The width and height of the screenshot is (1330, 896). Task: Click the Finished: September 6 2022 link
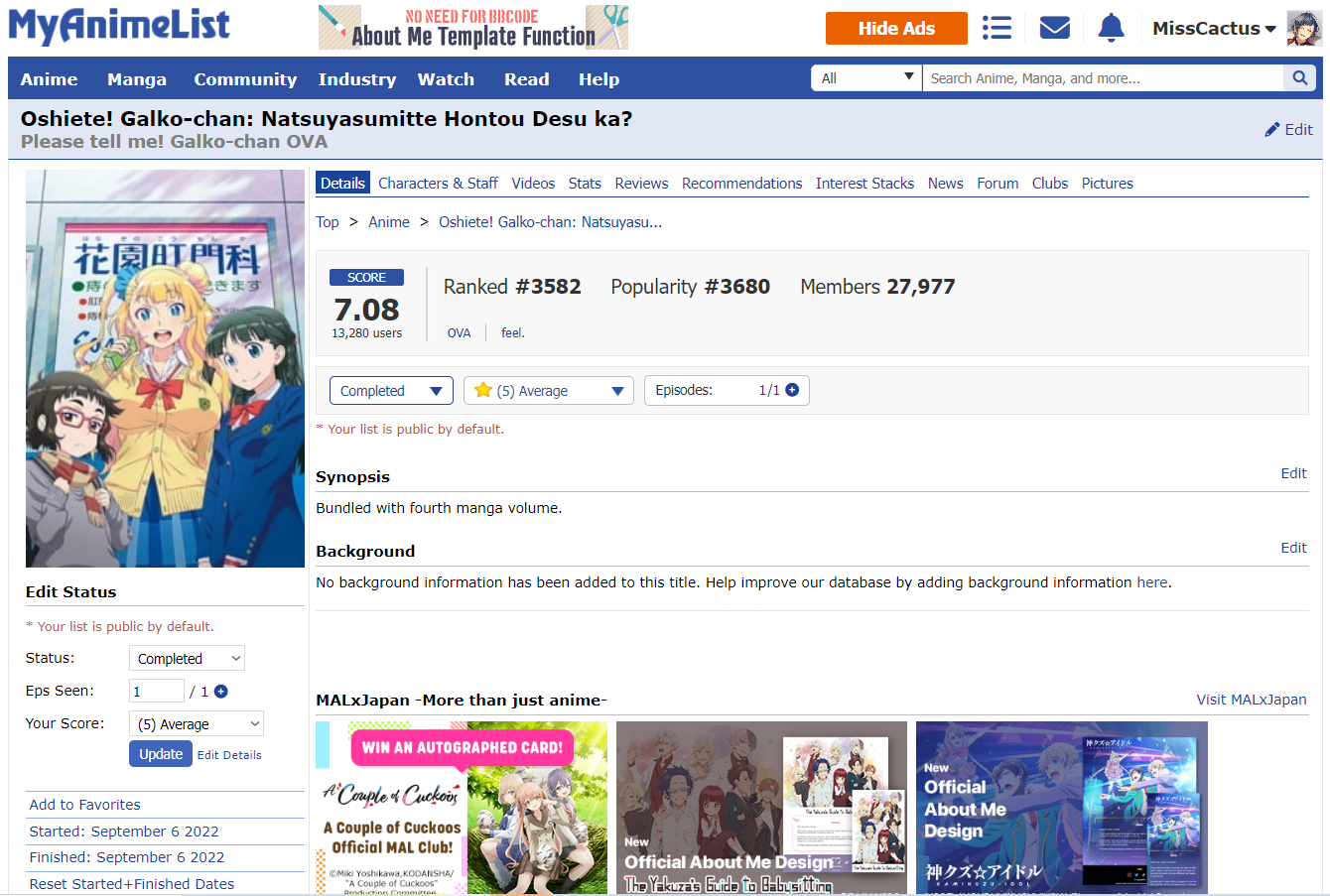tap(127, 857)
